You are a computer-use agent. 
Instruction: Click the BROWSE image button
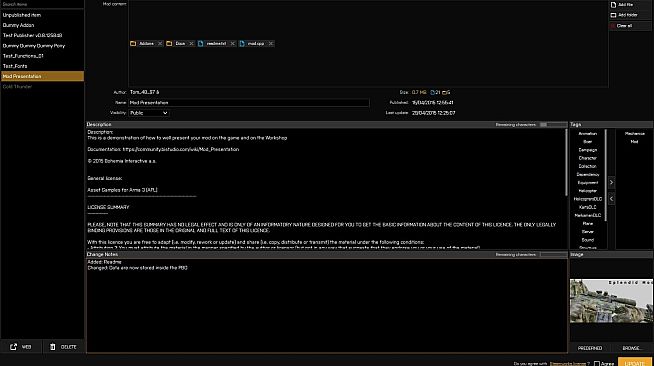(x=632, y=348)
